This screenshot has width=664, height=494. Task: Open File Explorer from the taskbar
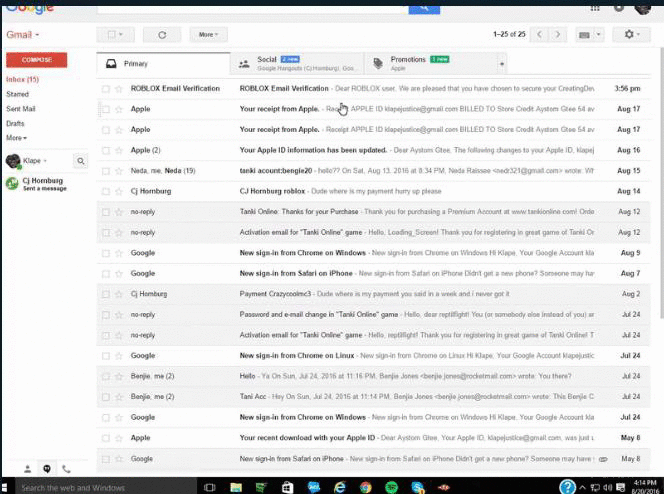(x=236, y=487)
